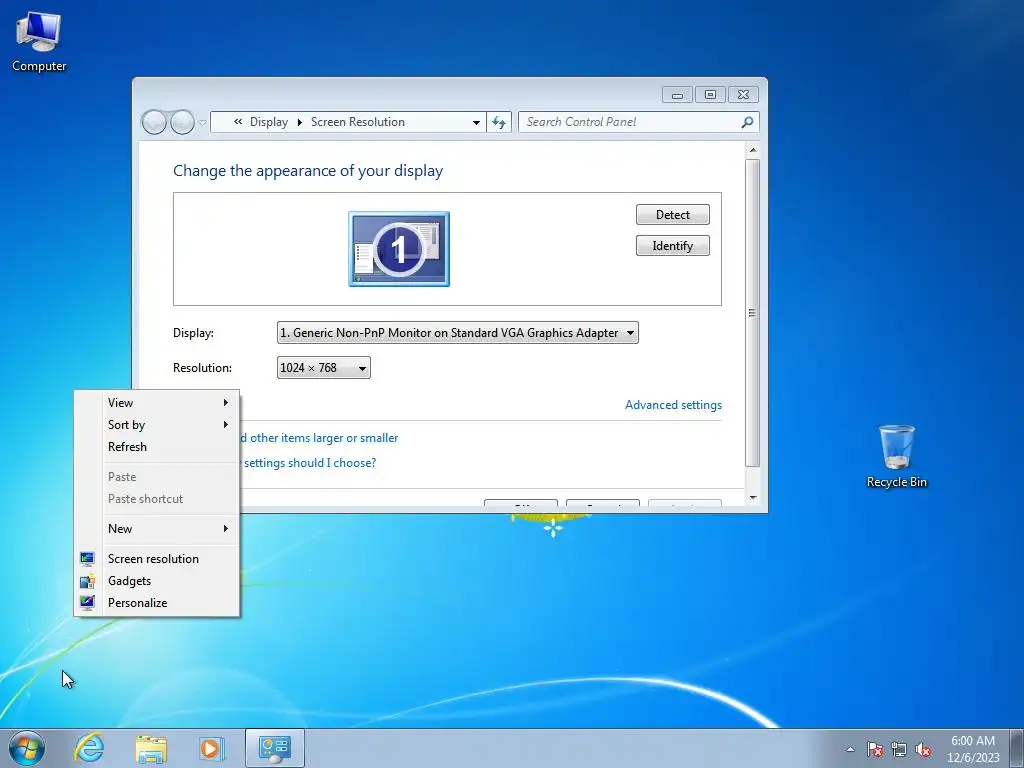Expand the View submenu
This screenshot has height=768, width=1024.
(157, 402)
